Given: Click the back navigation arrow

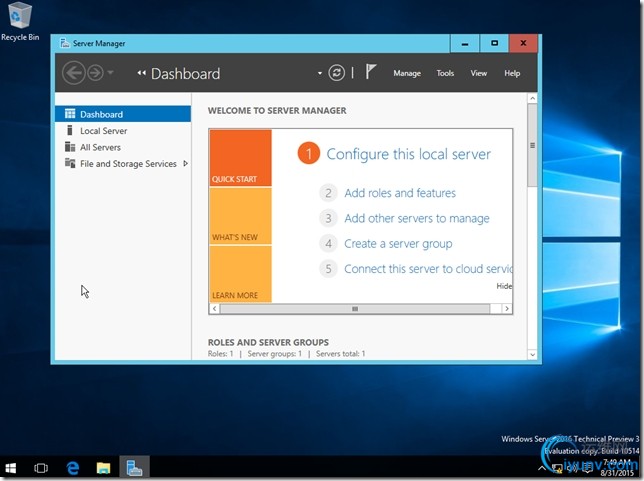Looking at the screenshot, I should point(73,73).
